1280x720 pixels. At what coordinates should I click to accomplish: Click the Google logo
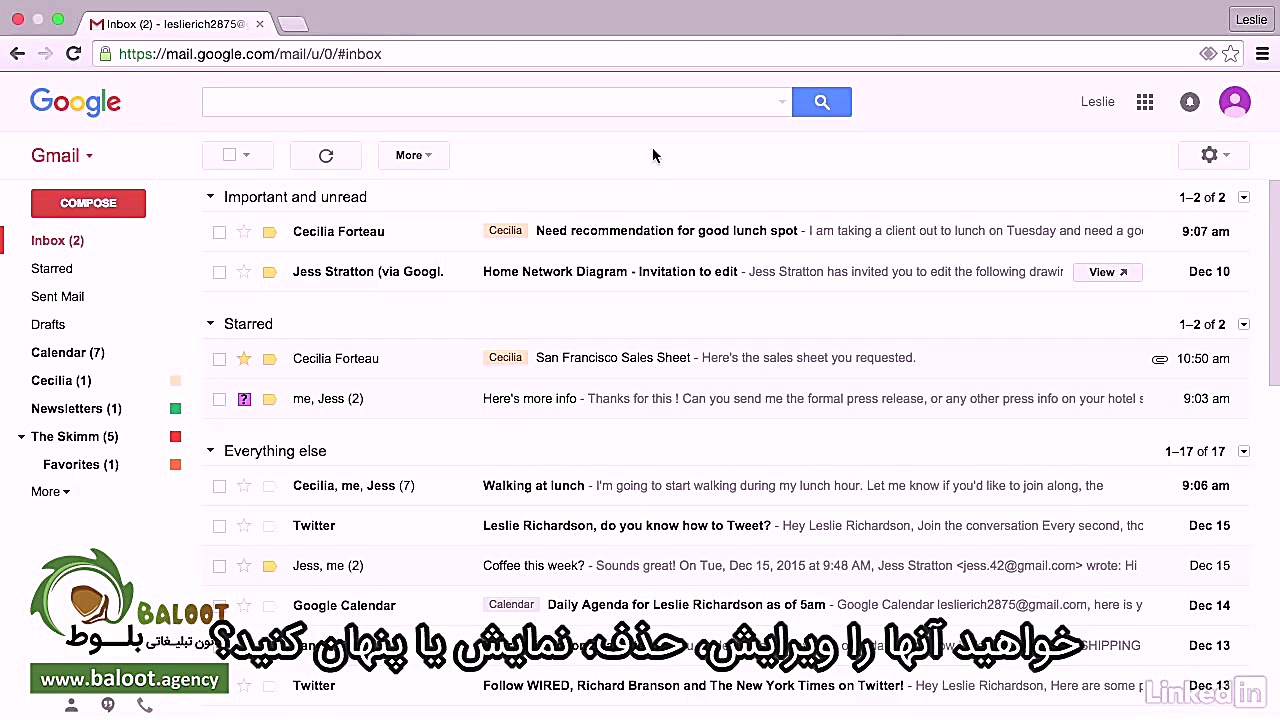(75, 102)
